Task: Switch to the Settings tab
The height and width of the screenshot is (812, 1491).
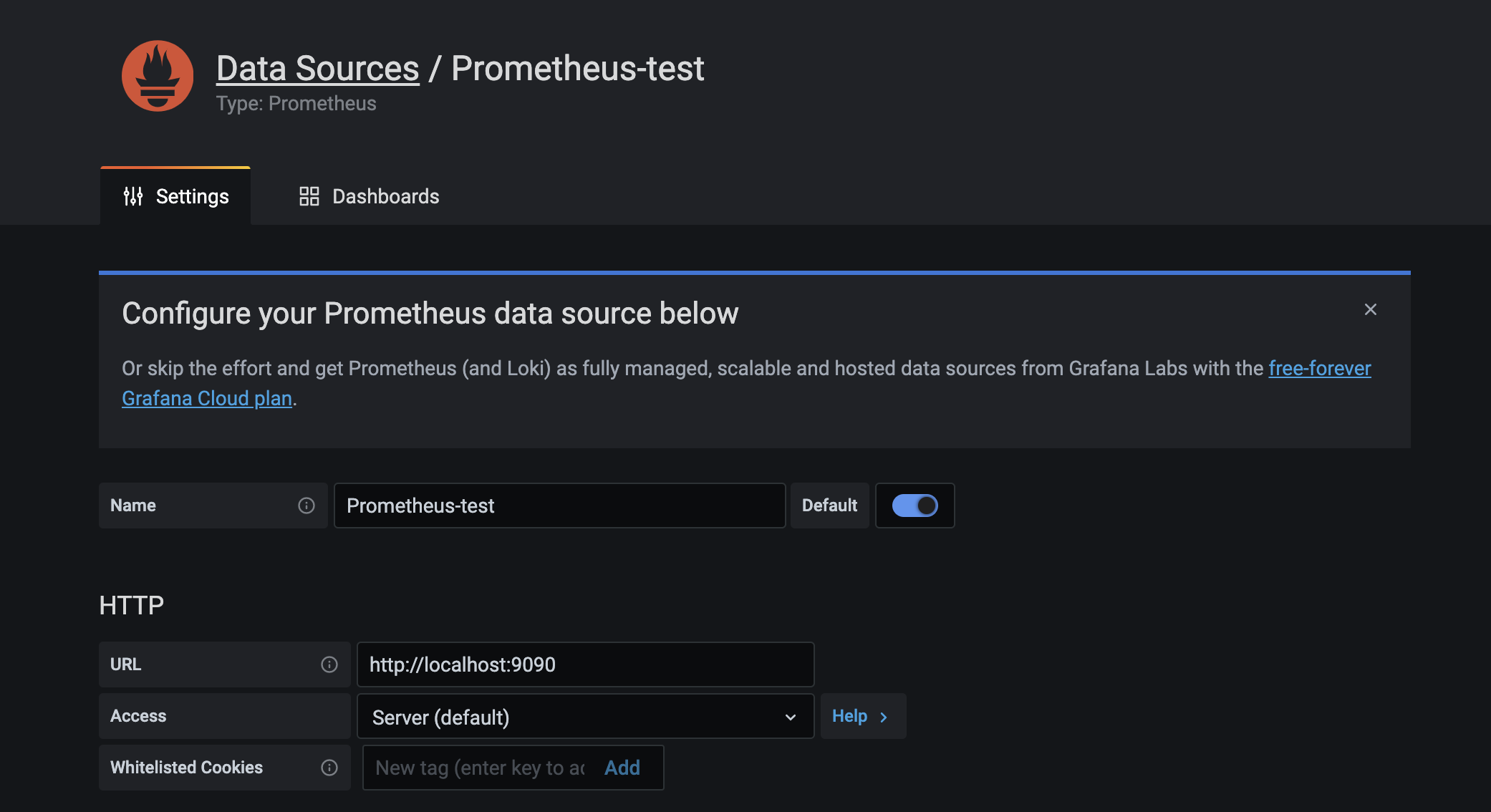Action: click(x=176, y=196)
